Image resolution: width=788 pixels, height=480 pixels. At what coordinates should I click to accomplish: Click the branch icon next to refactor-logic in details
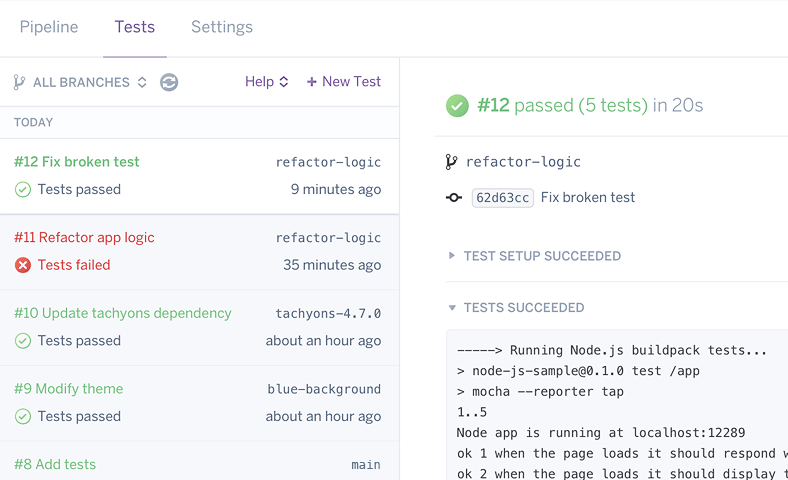click(451, 162)
